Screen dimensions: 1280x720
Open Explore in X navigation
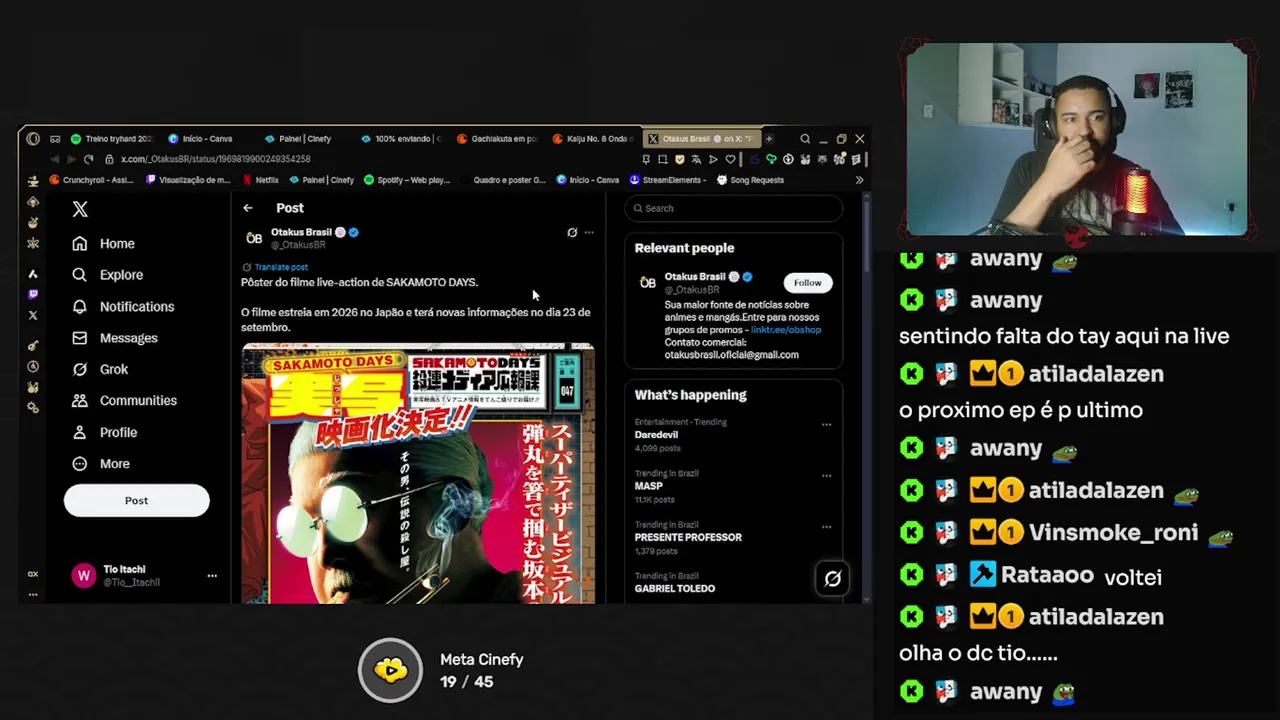107,275
